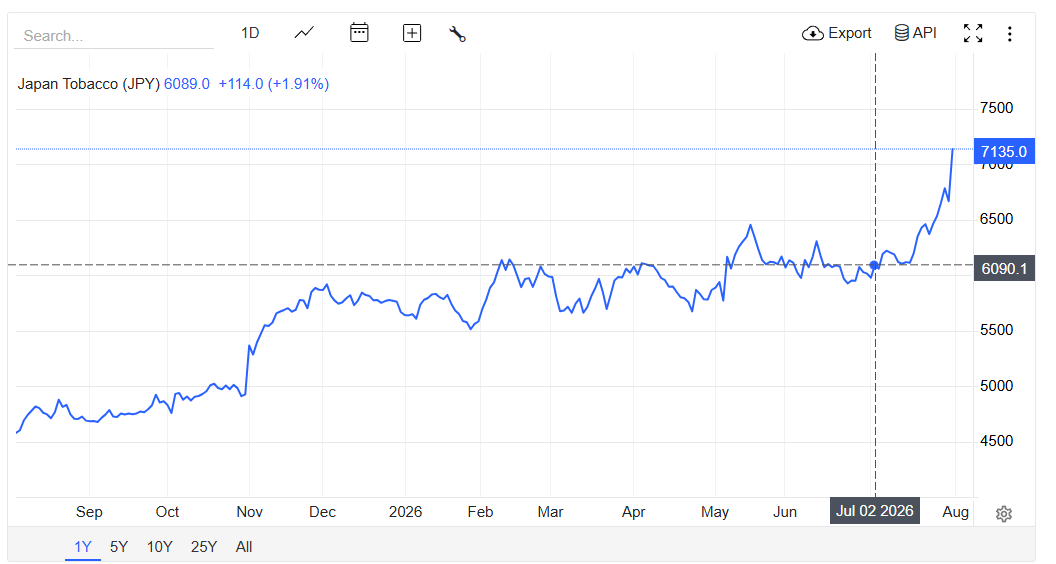Open the 1D interval selector
This screenshot has width=1056, height=564.
point(250,33)
